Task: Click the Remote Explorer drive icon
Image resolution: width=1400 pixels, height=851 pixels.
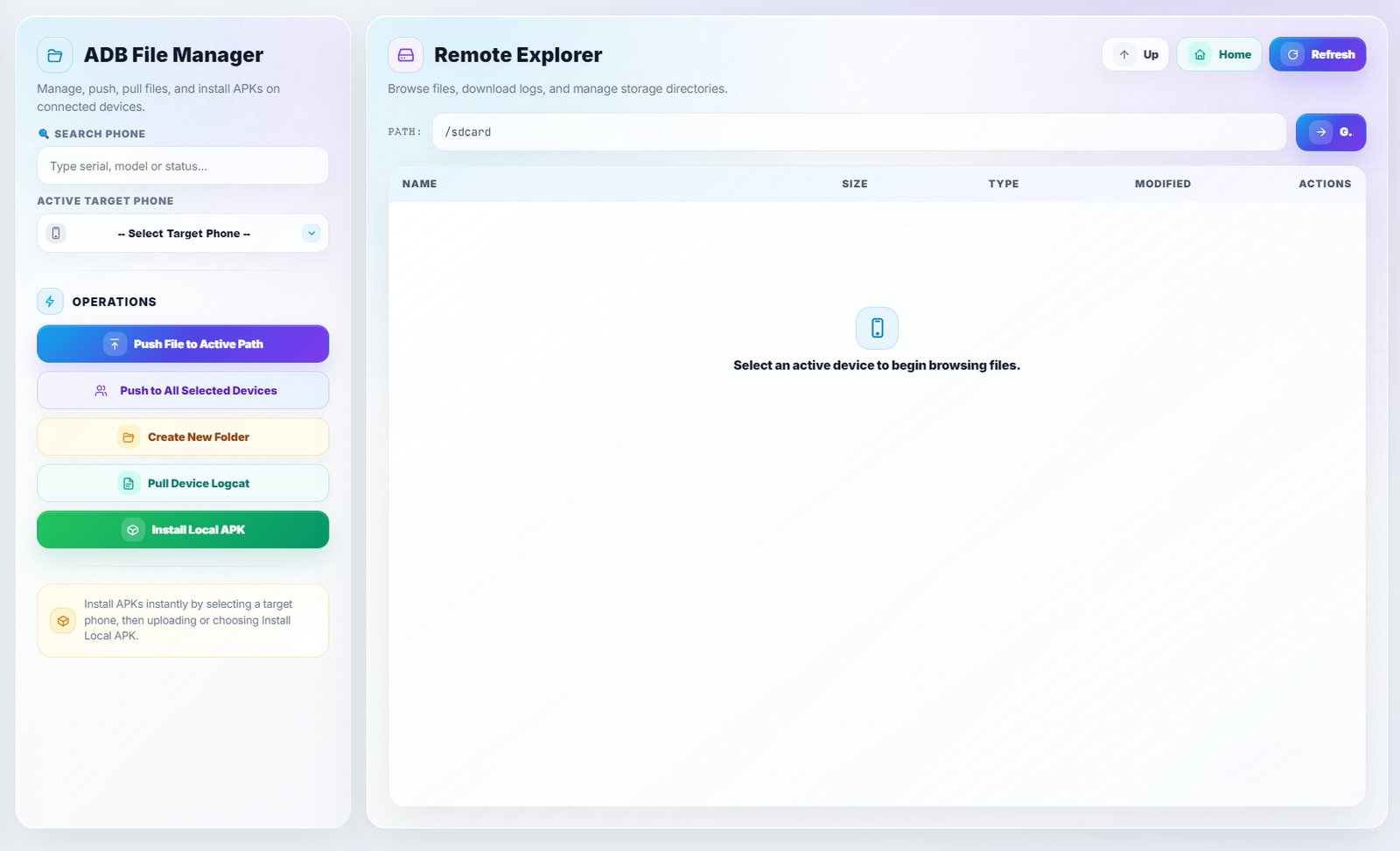Action: pyautogui.click(x=406, y=55)
